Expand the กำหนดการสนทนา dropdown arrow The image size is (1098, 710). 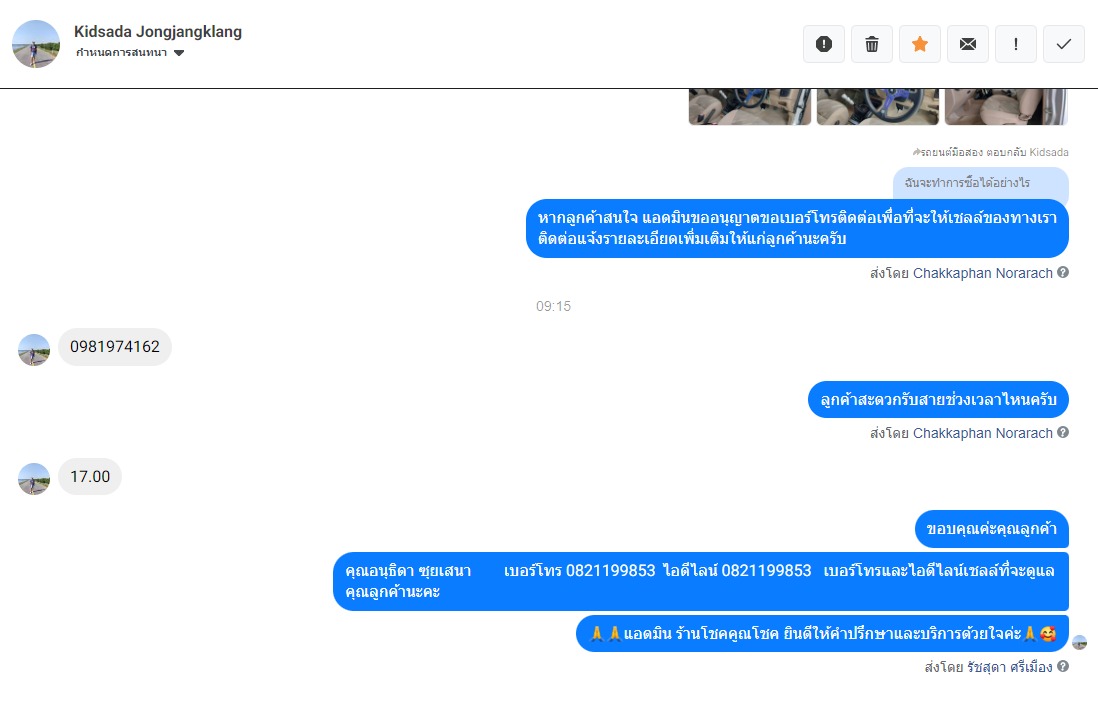[x=179, y=53]
